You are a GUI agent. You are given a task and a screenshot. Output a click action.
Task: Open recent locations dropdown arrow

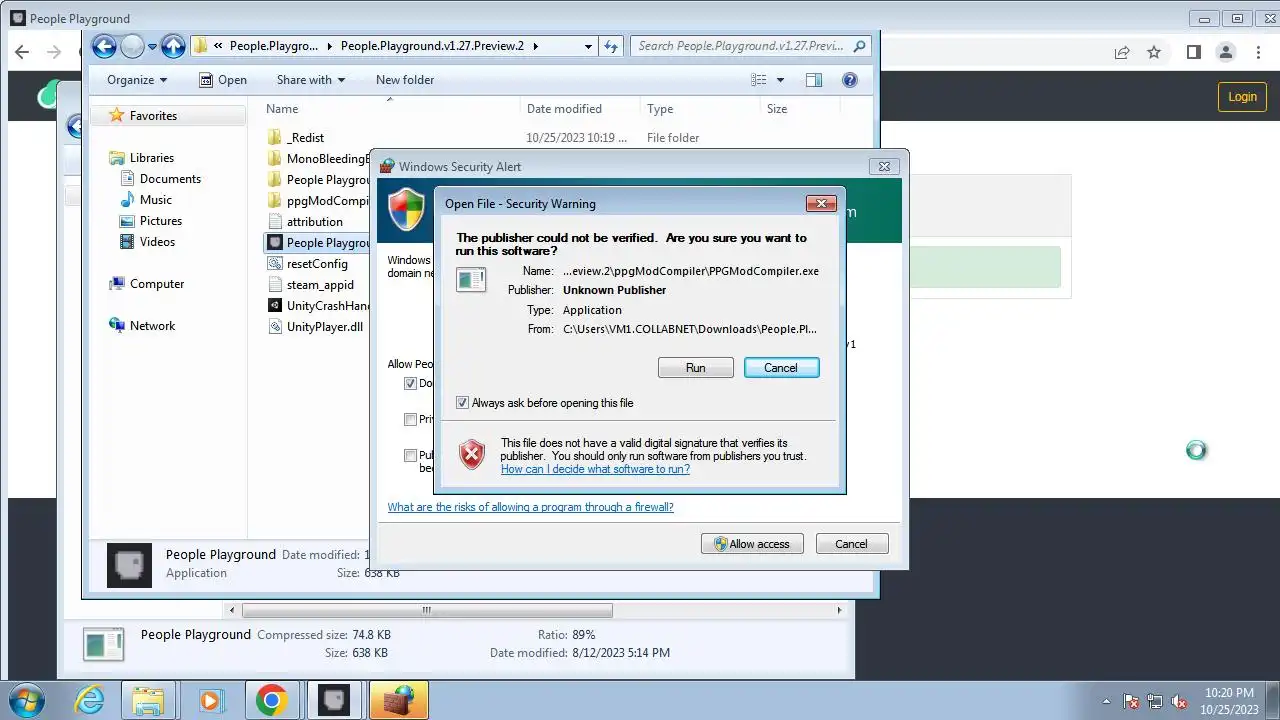point(153,46)
